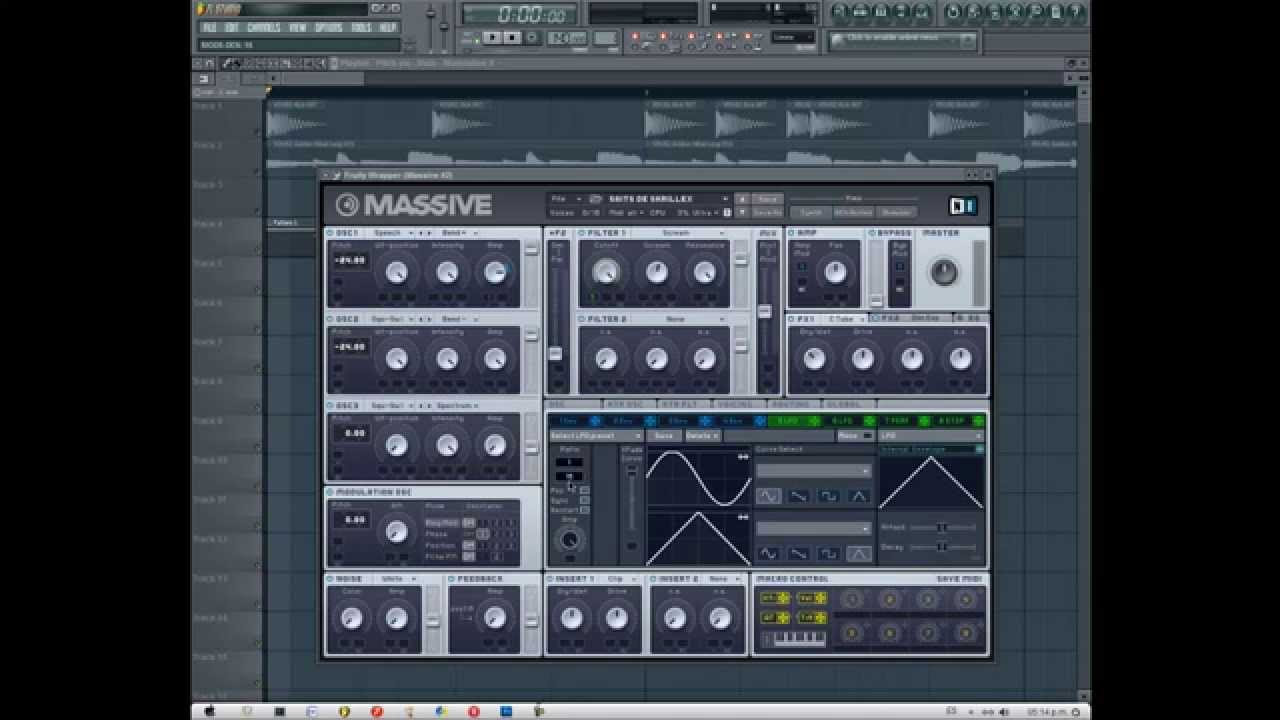
Task: Click OSC1 Wt-position knob
Action: point(397,272)
